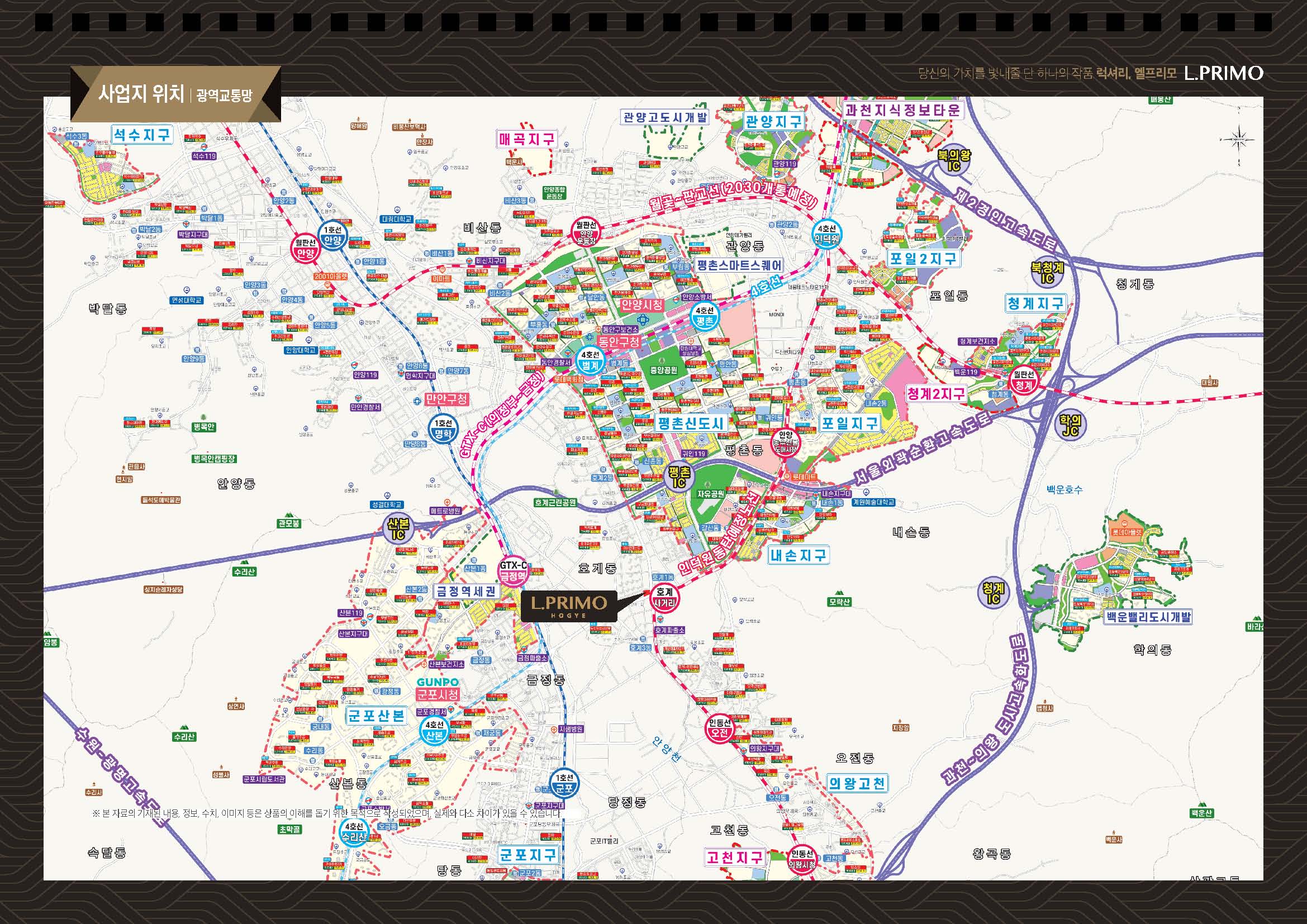This screenshot has width=1307, height=924.
Task: Click the 청계 IC interchange marker
Action: (x=993, y=592)
